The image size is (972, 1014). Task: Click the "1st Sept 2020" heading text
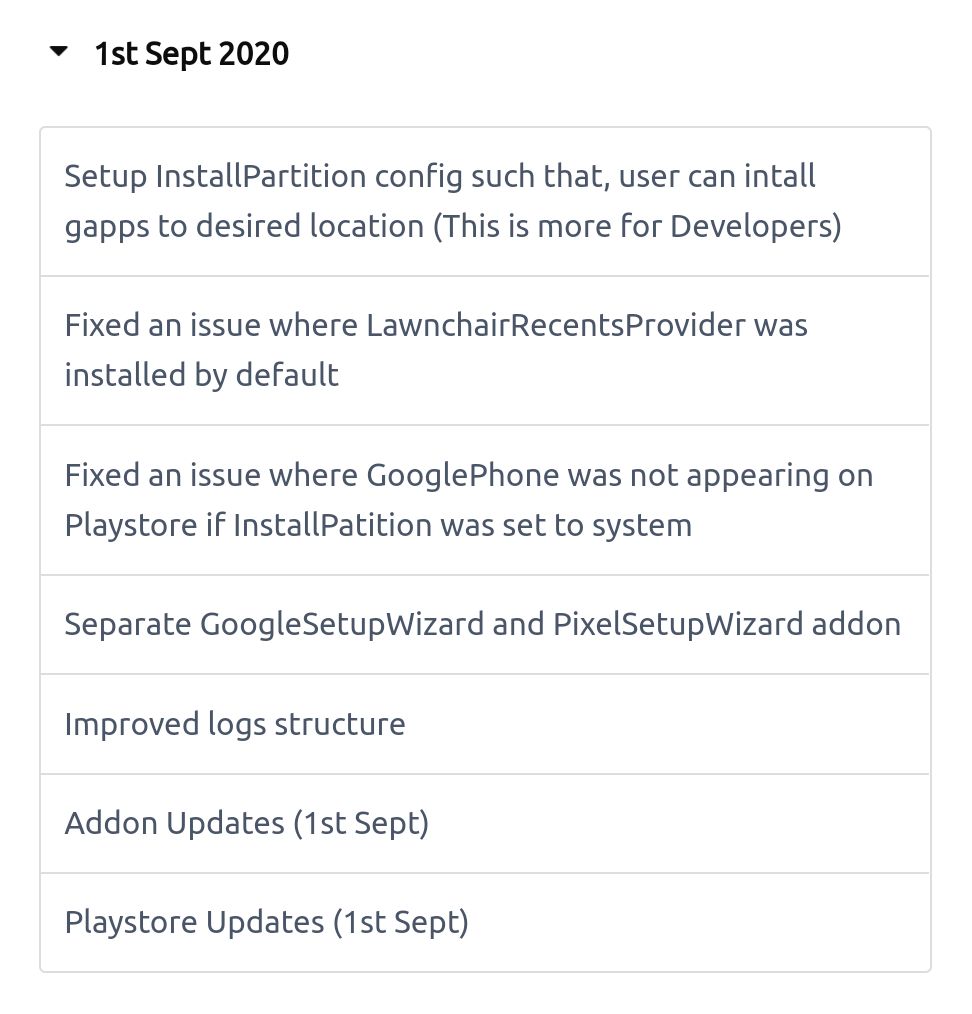(x=191, y=53)
